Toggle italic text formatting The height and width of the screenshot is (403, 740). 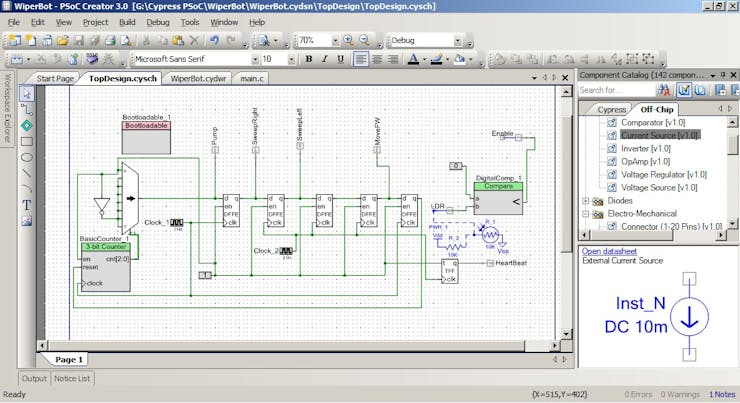(x=324, y=59)
